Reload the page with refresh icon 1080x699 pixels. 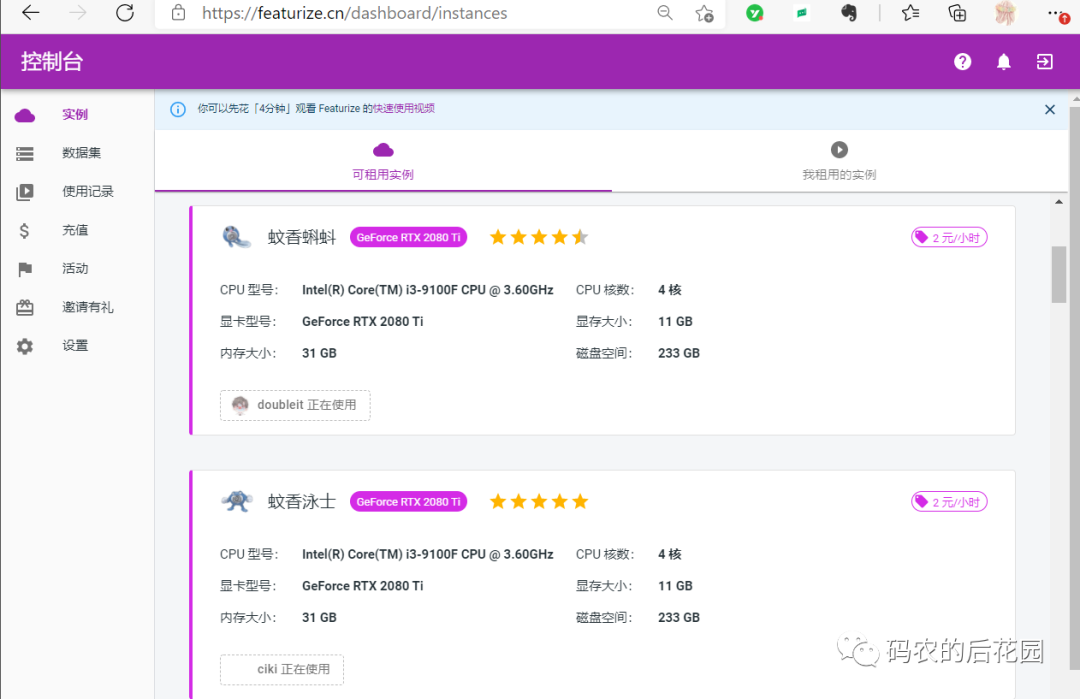(x=125, y=12)
